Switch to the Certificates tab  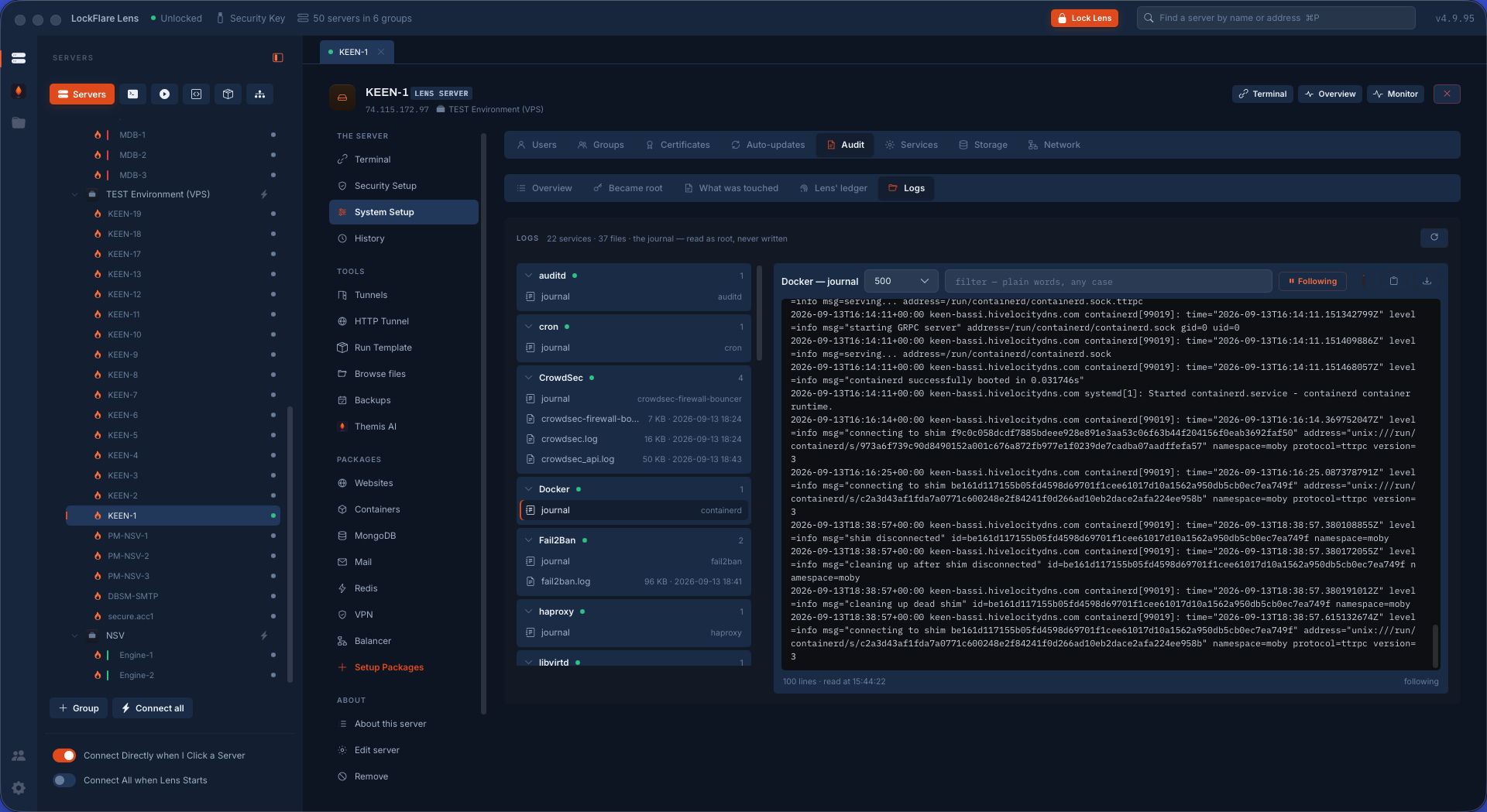click(x=678, y=145)
